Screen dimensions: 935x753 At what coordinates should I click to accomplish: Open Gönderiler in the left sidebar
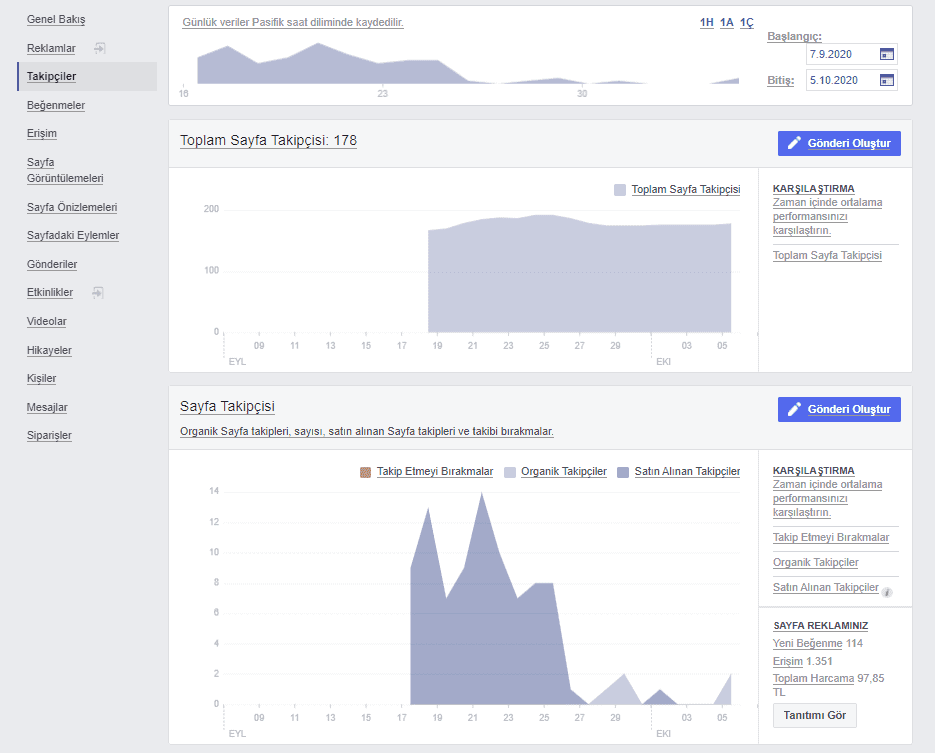point(53,264)
